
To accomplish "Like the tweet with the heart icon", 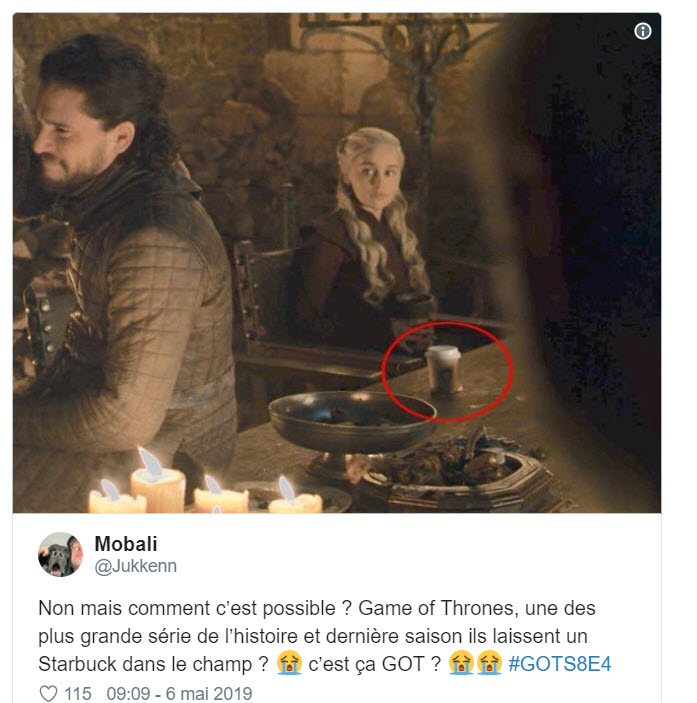I will click(48, 693).
